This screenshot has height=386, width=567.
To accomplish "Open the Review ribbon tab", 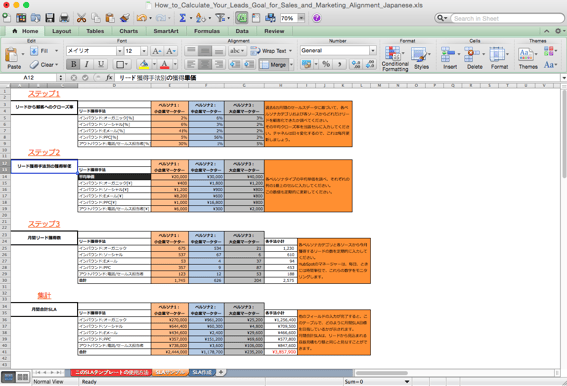I will tap(274, 31).
